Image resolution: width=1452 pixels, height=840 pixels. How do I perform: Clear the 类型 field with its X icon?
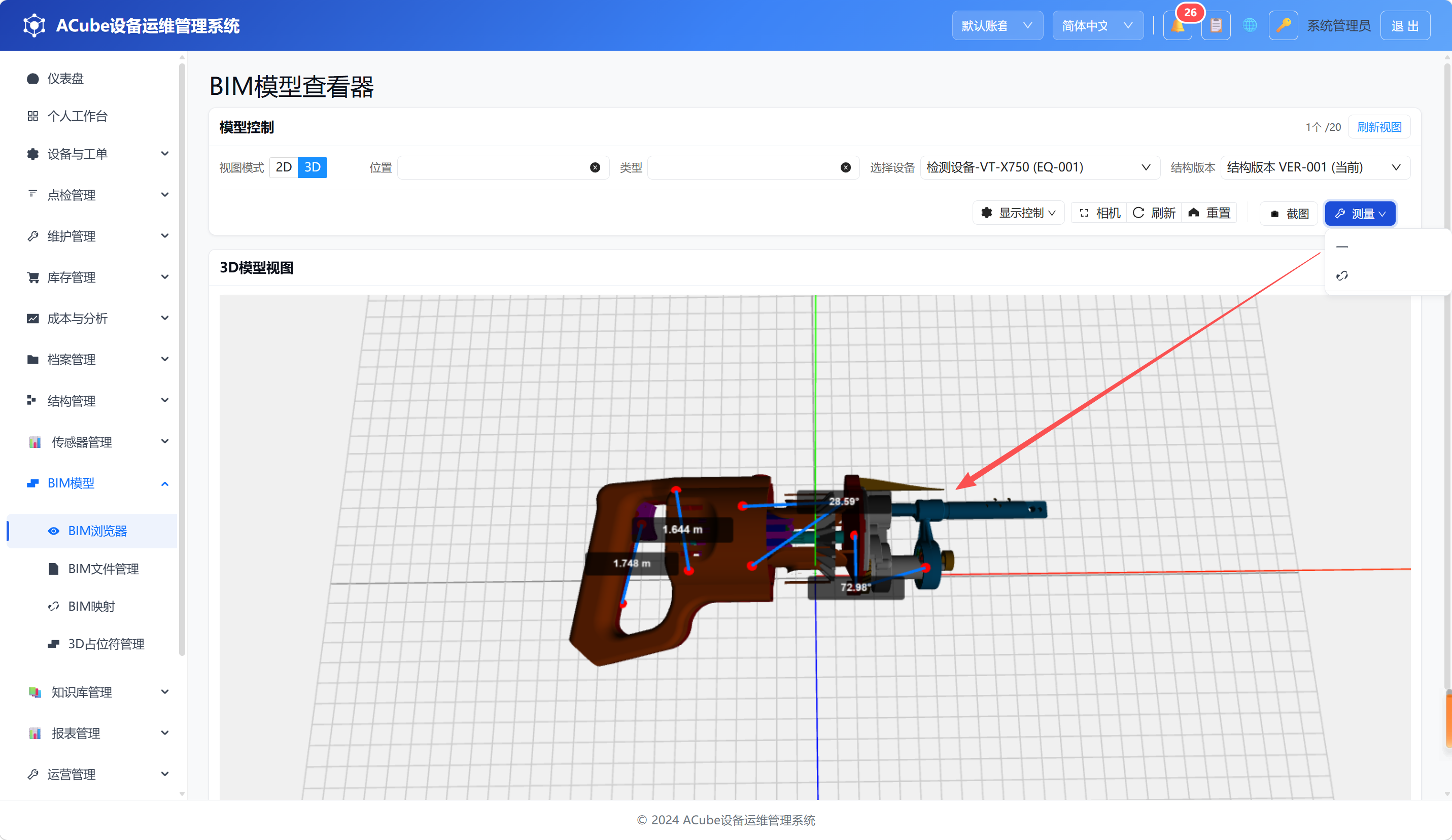click(845, 168)
